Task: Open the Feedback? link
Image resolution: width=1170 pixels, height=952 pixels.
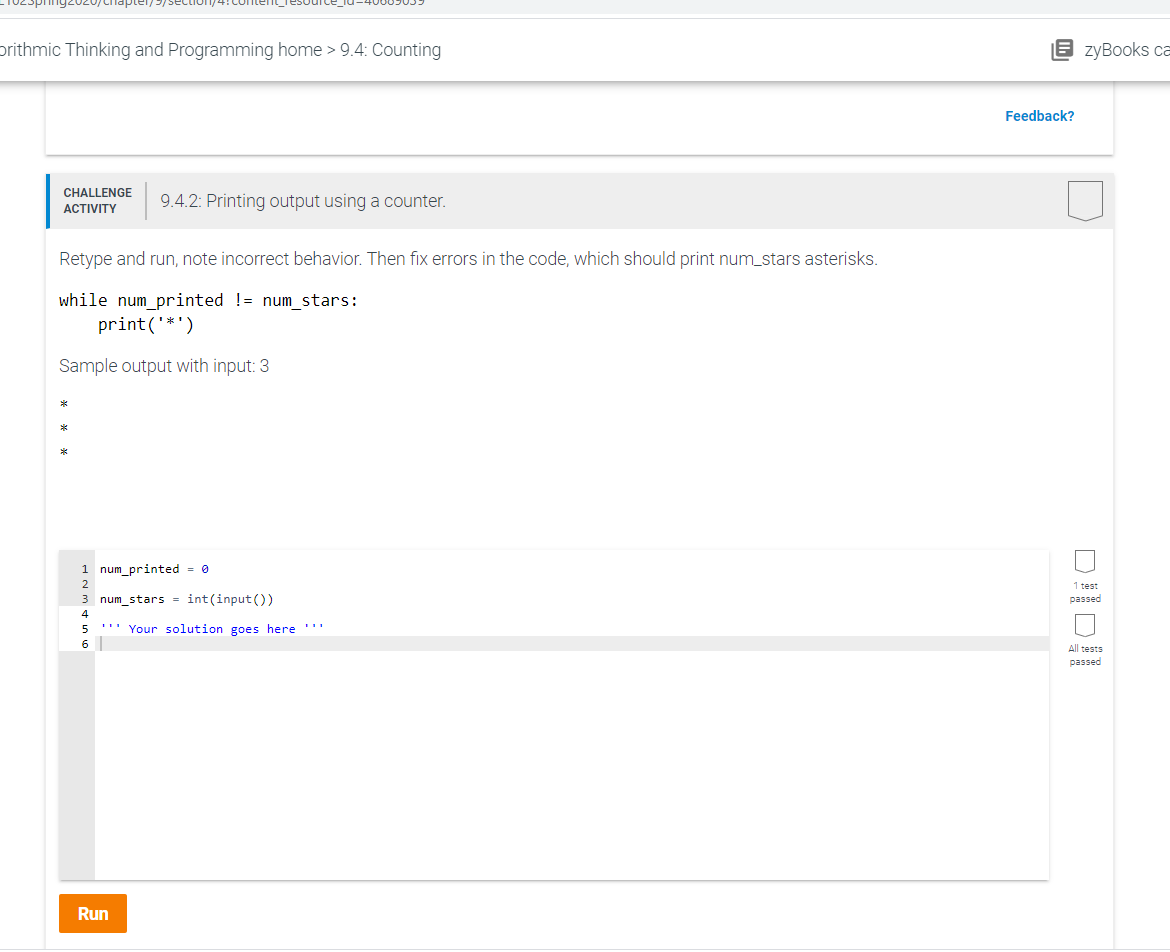Action: tap(1039, 115)
